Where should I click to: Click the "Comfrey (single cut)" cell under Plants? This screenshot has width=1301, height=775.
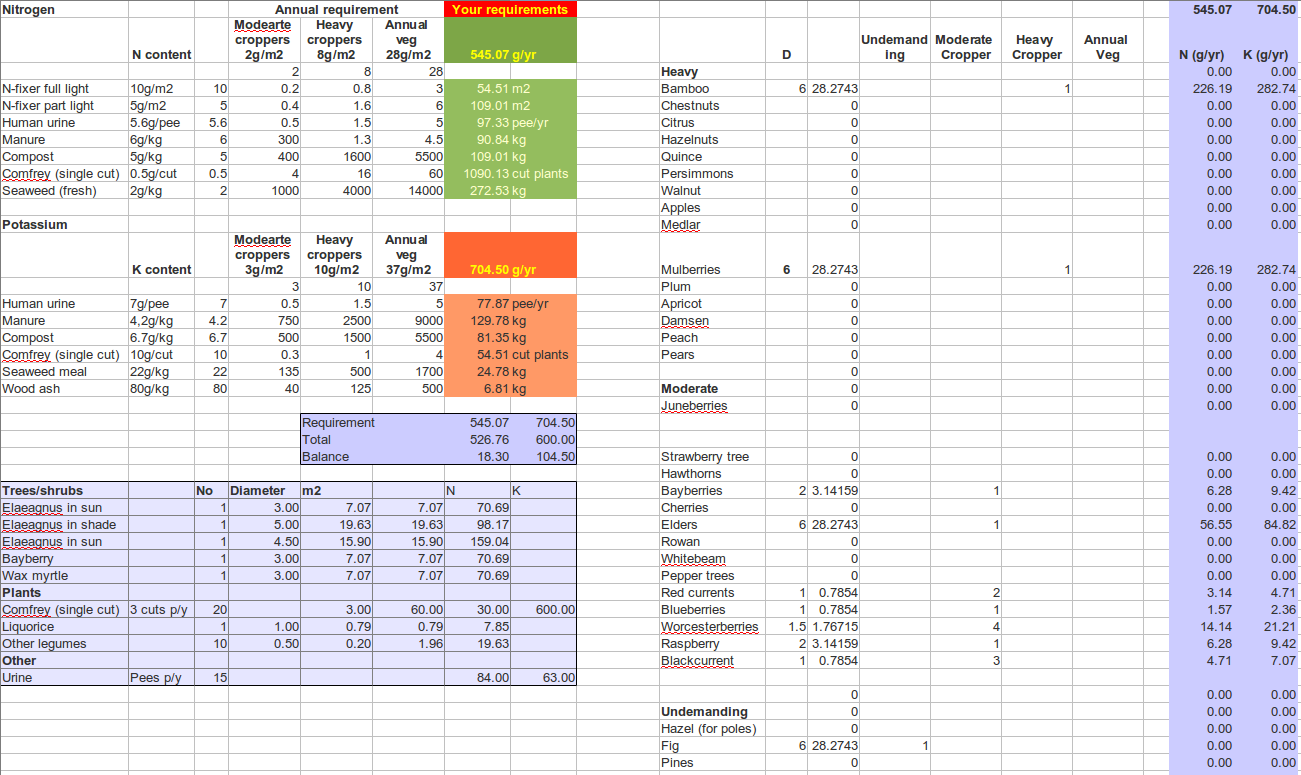(x=62, y=609)
